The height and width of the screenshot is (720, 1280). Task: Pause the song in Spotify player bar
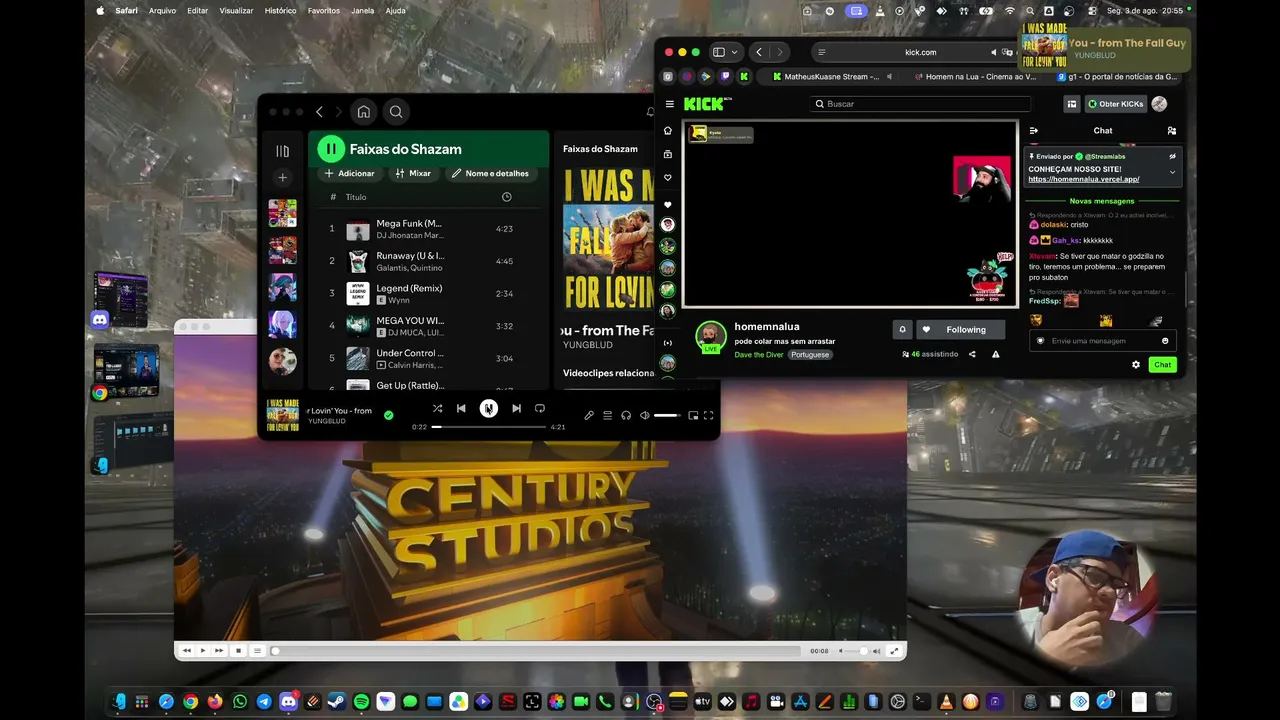[488, 408]
